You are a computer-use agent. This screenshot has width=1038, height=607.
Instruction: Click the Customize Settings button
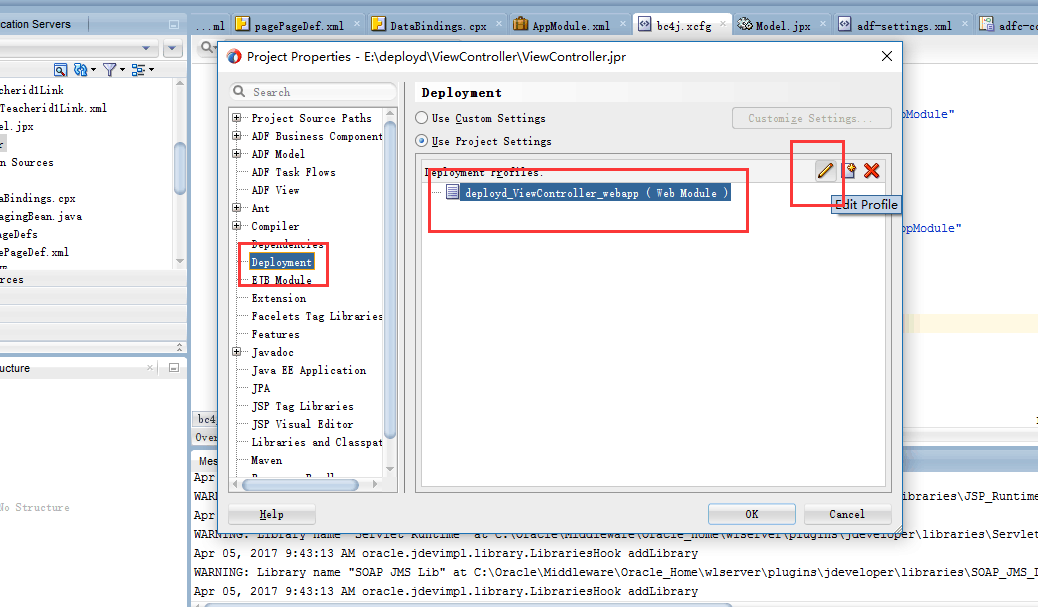click(x=811, y=118)
